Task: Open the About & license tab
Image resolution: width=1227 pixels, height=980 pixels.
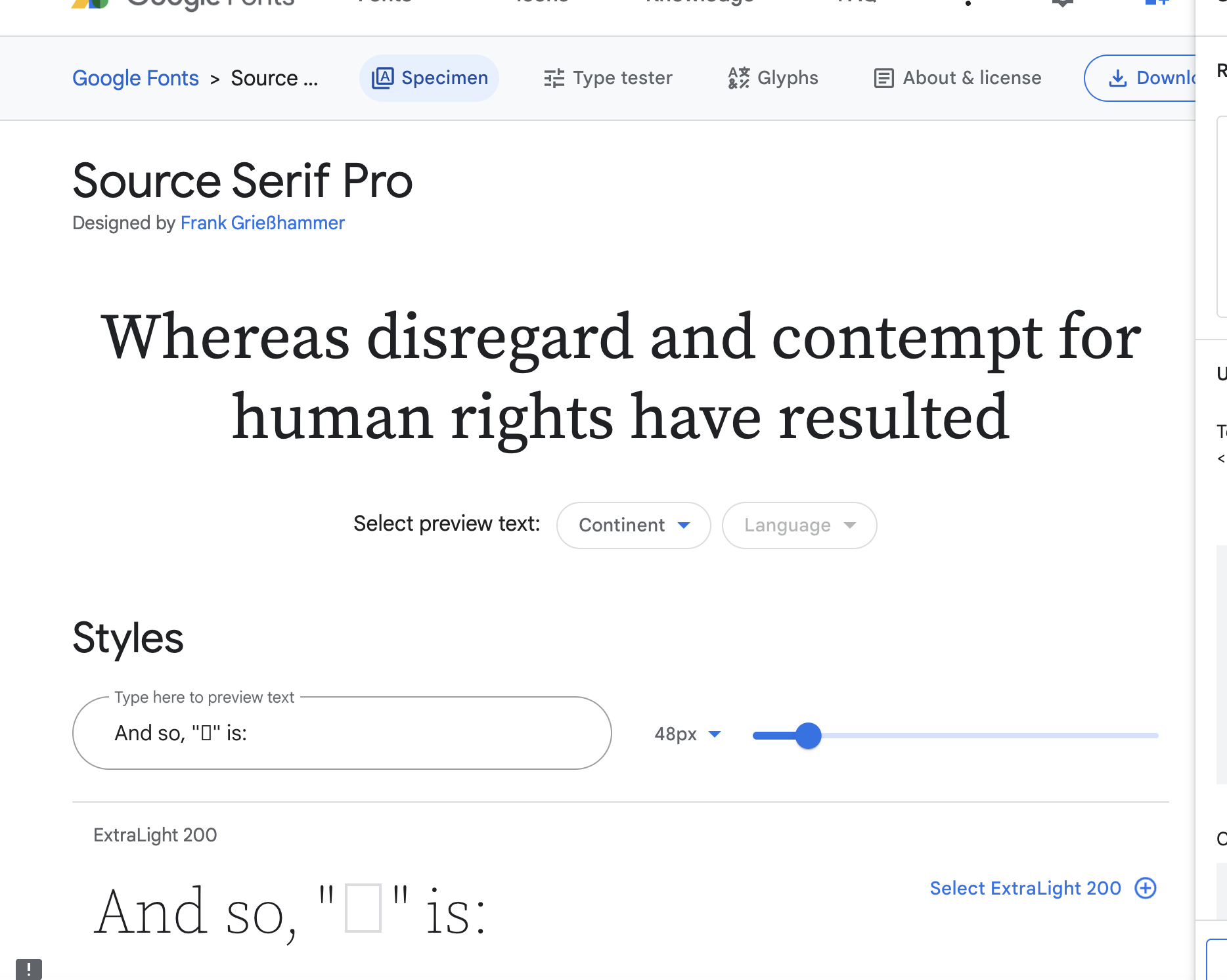Action: point(958,78)
